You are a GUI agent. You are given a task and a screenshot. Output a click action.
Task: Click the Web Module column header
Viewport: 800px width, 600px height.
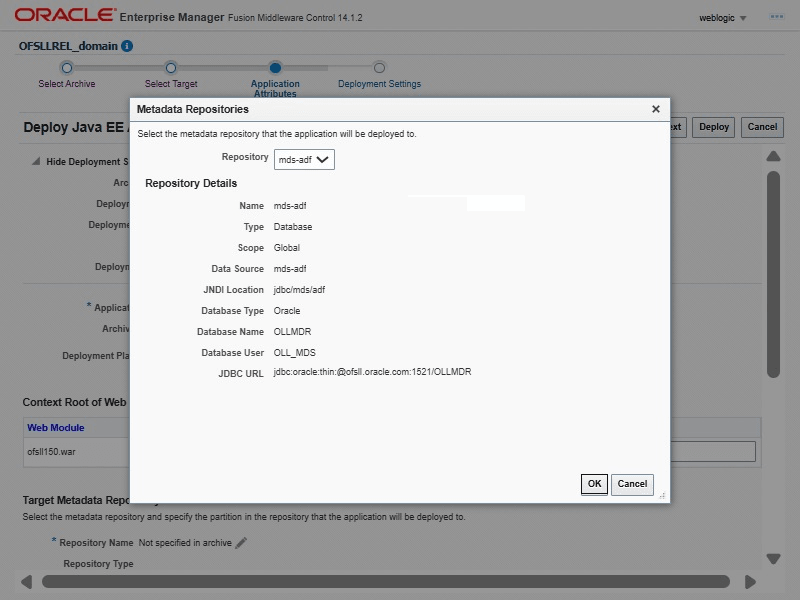pos(56,428)
